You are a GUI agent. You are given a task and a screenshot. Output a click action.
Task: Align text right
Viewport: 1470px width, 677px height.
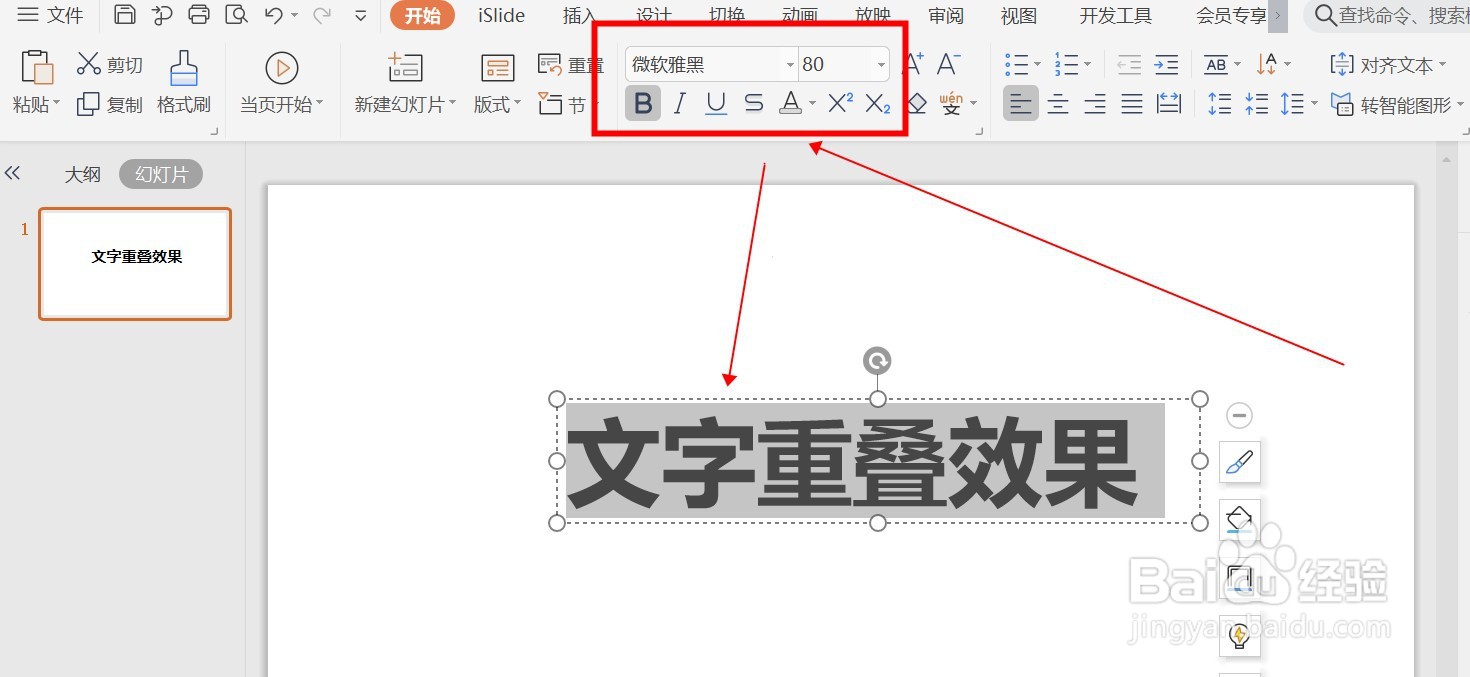pyautogui.click(x=1095, y=103)
